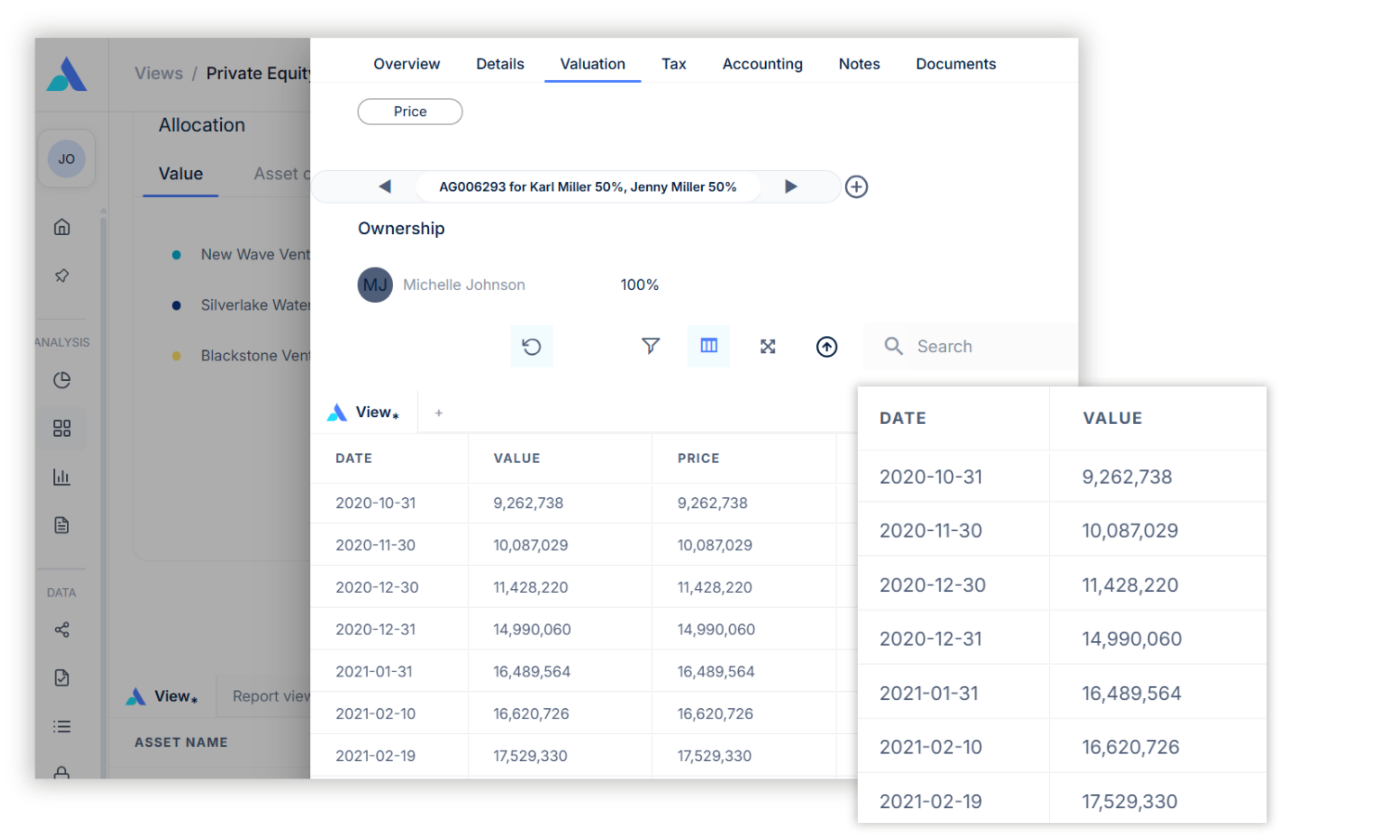Switch to the Accounting tab
Screen dimensions: 1400x840
coord(762,64)
